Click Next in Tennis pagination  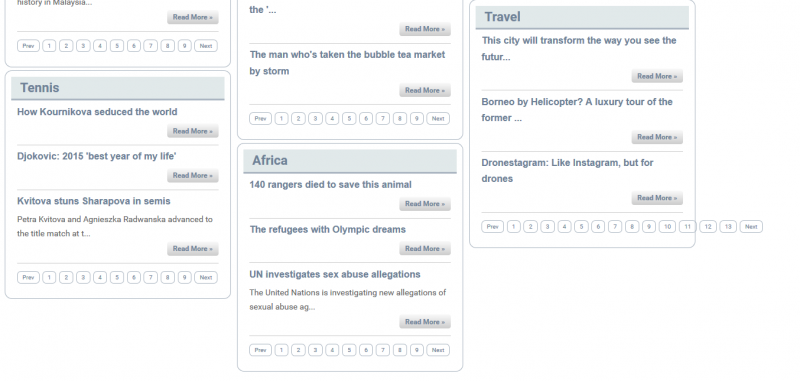206,277
